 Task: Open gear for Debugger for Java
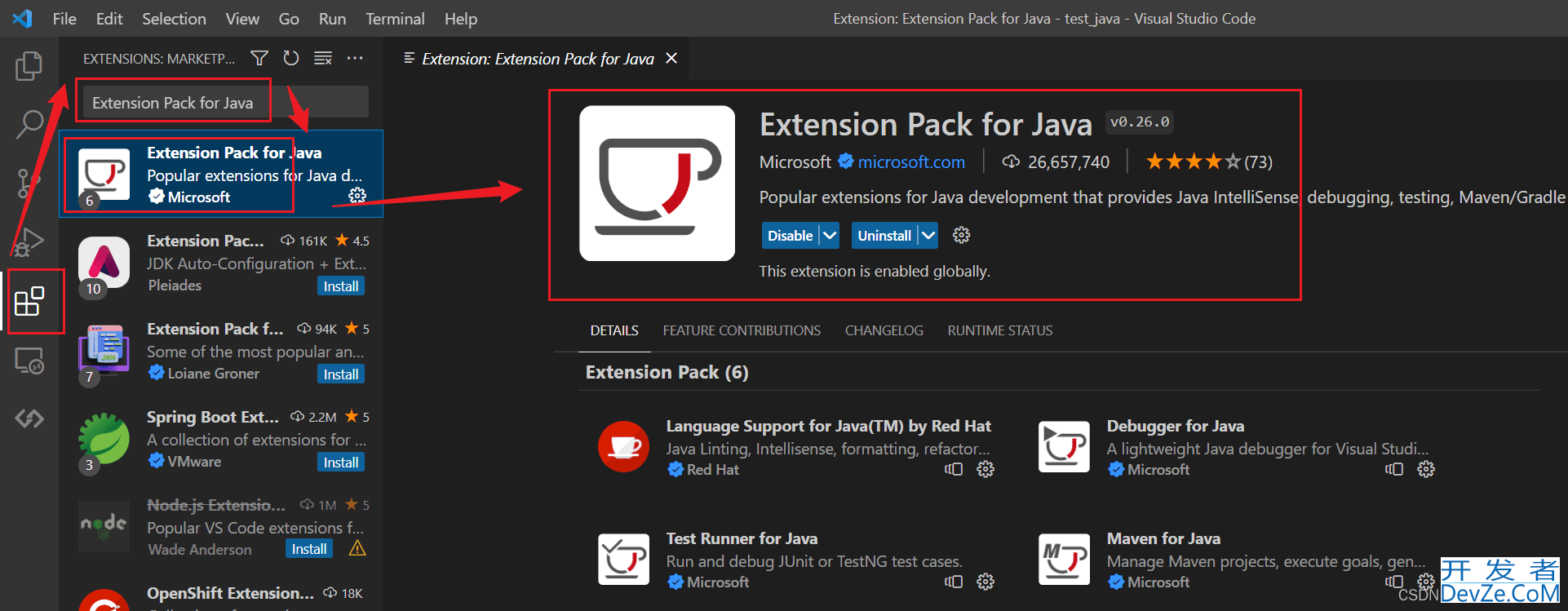(1426, 469)
